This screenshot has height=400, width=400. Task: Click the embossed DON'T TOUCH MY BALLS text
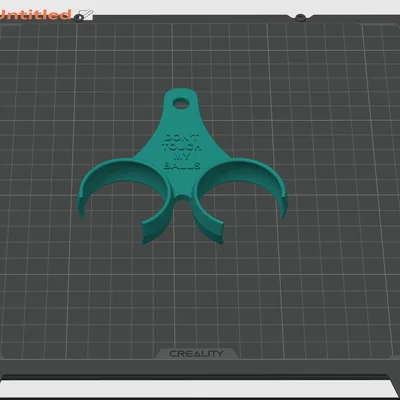(x=182, y=152)
